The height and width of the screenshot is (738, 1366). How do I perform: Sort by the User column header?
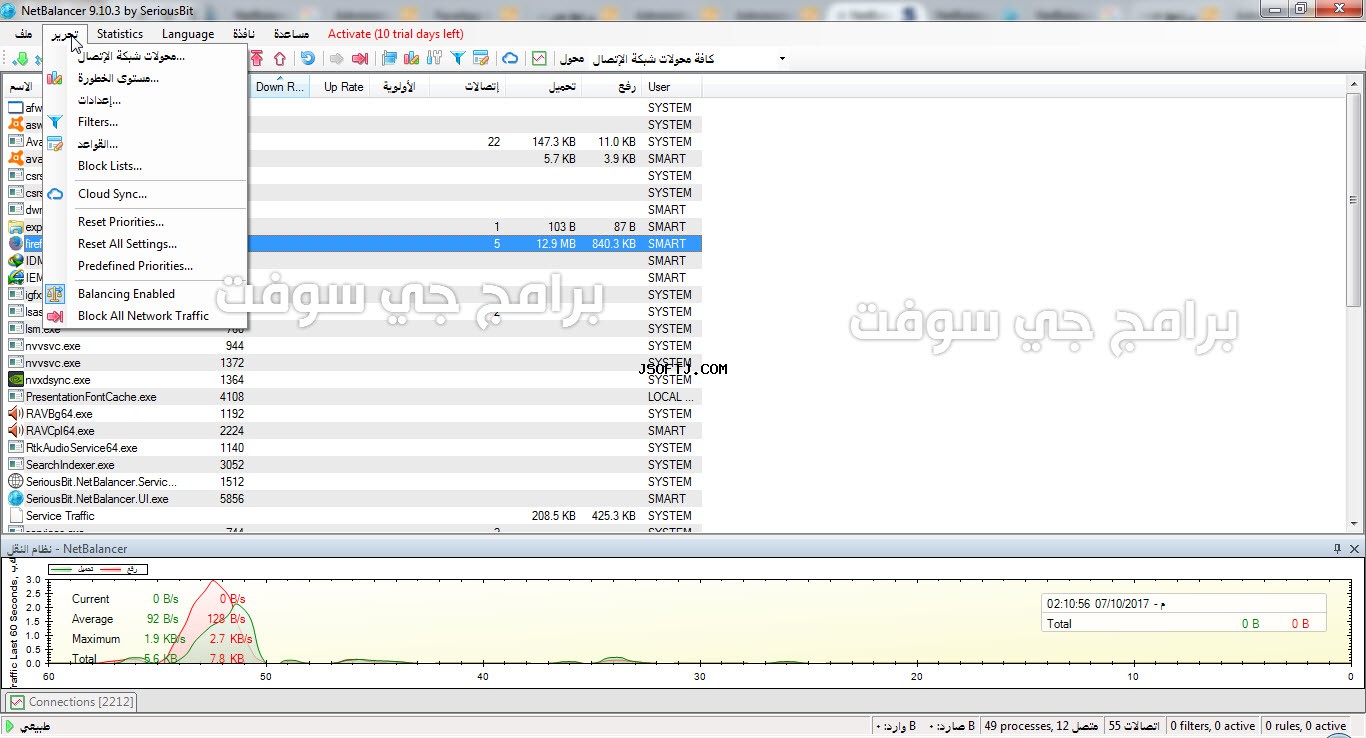pos(672,87)
